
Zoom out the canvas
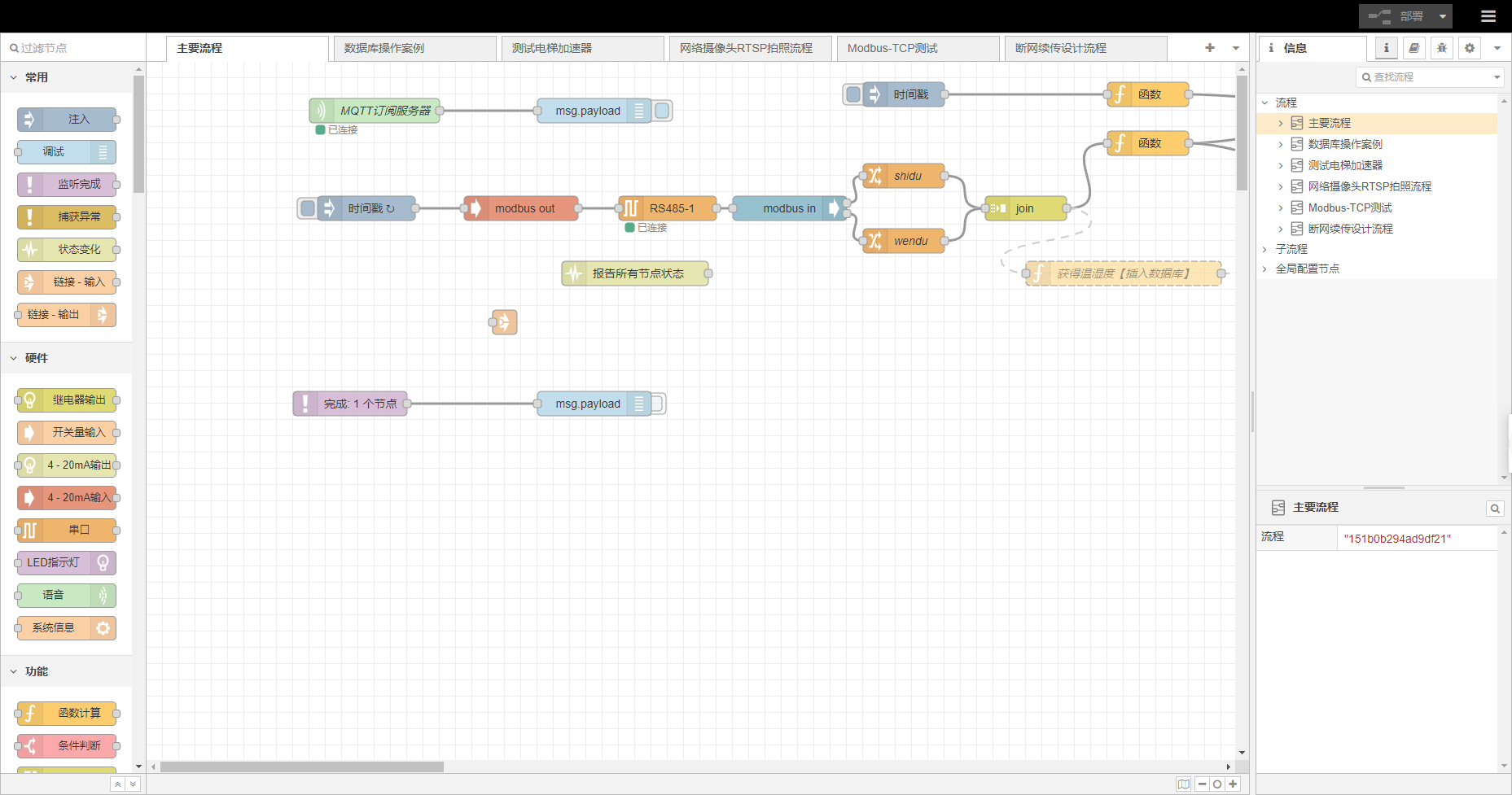point(1202,784)
